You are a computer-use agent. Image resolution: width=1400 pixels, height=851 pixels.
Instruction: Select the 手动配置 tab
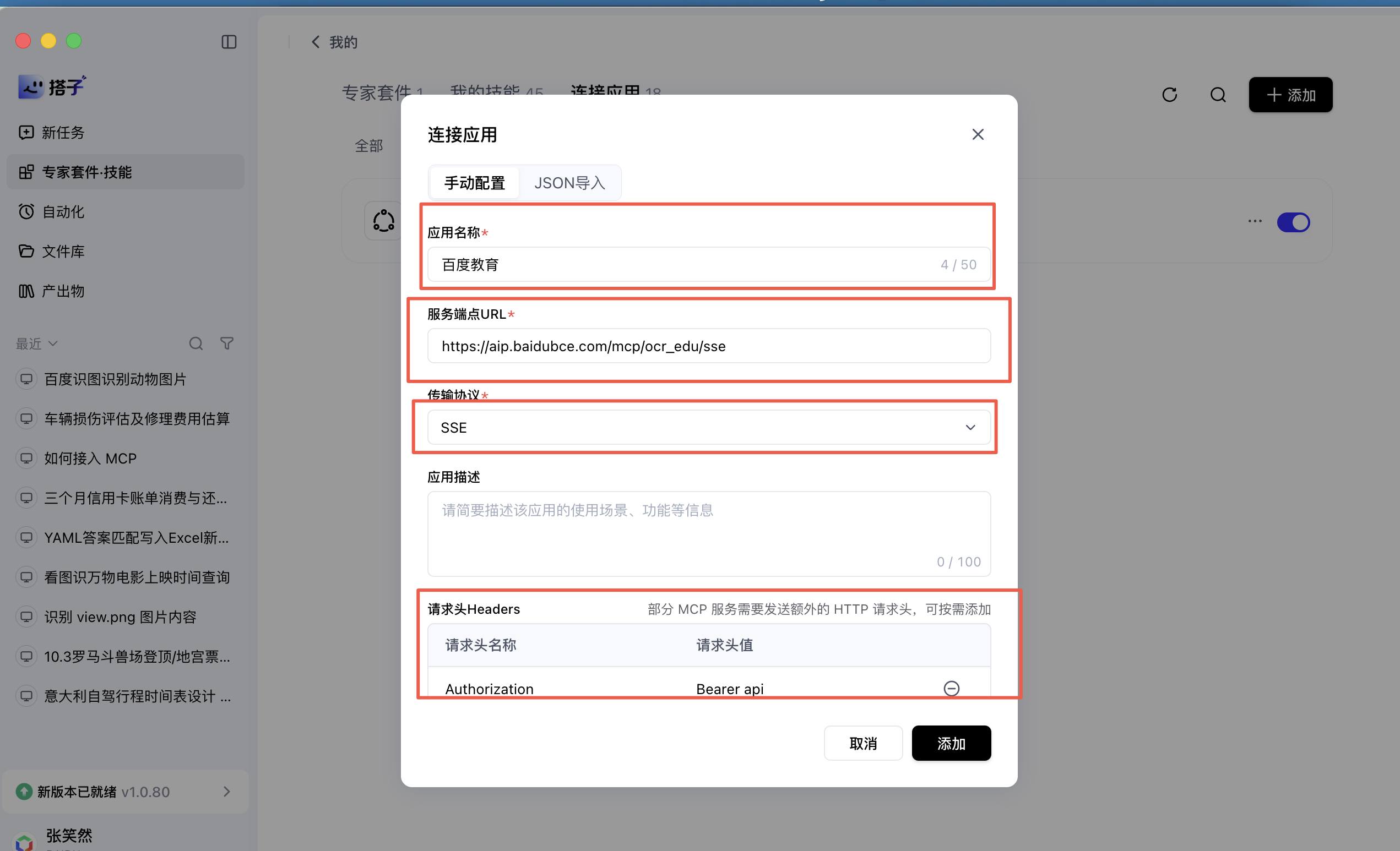tap(474, 183)
